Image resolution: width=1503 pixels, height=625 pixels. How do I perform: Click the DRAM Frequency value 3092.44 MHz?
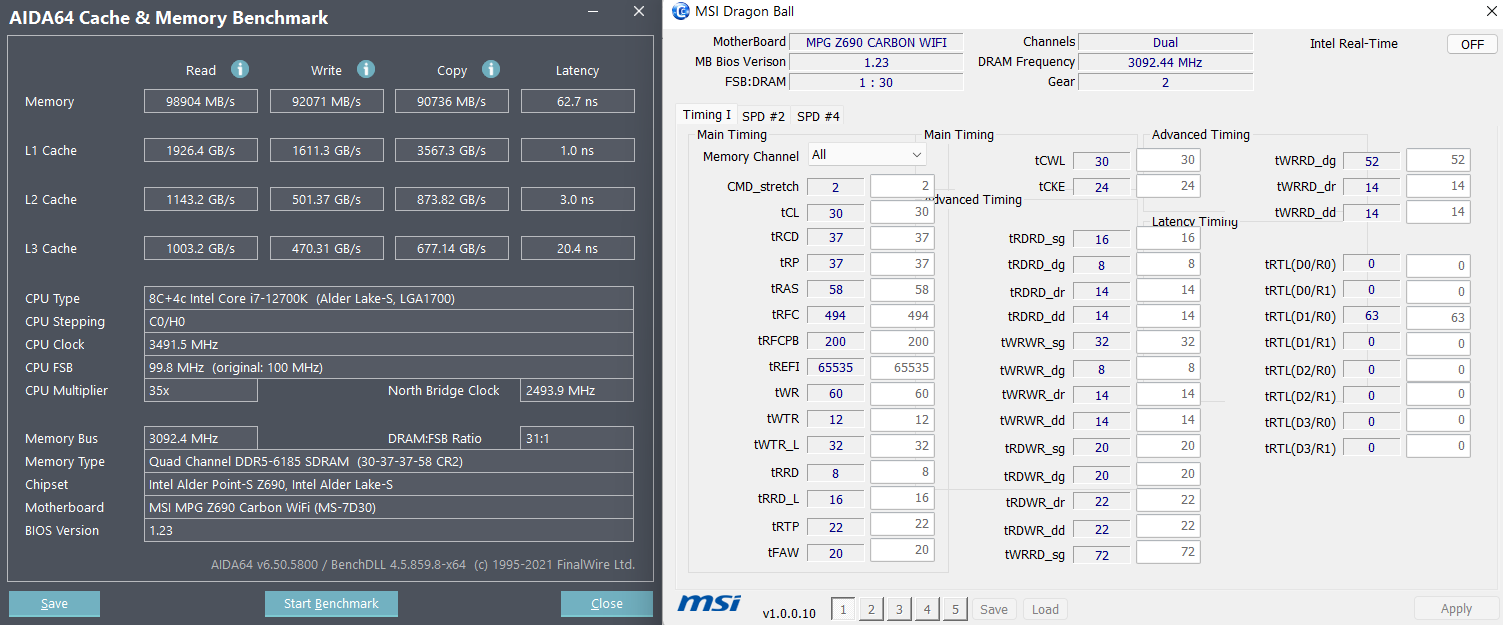pyautogui.click(x=1165, y=62)
